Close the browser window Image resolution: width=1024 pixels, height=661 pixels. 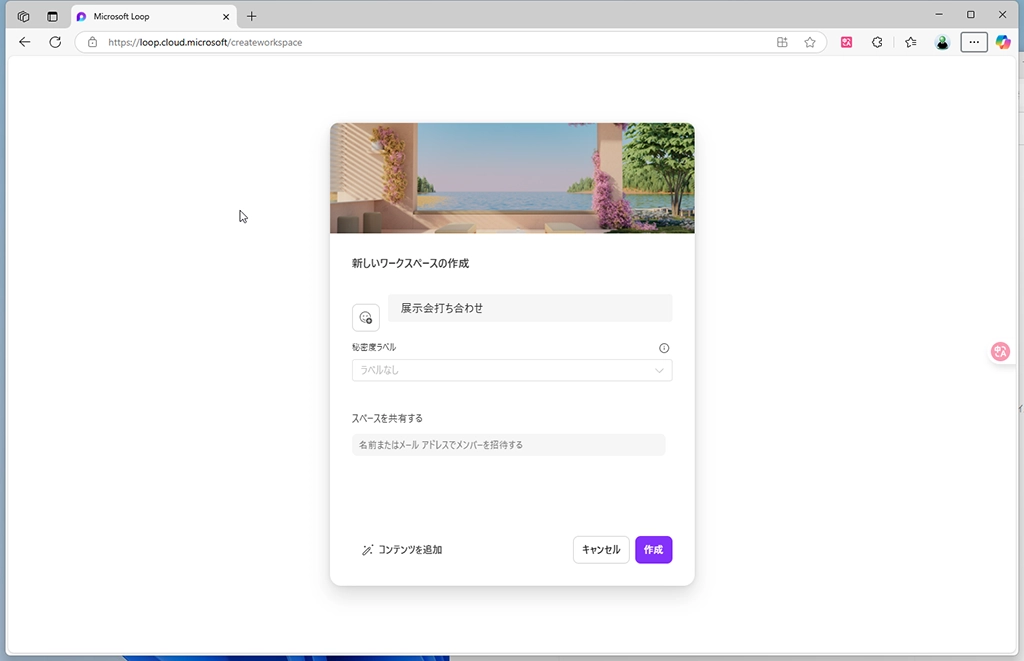[1002, 14]
